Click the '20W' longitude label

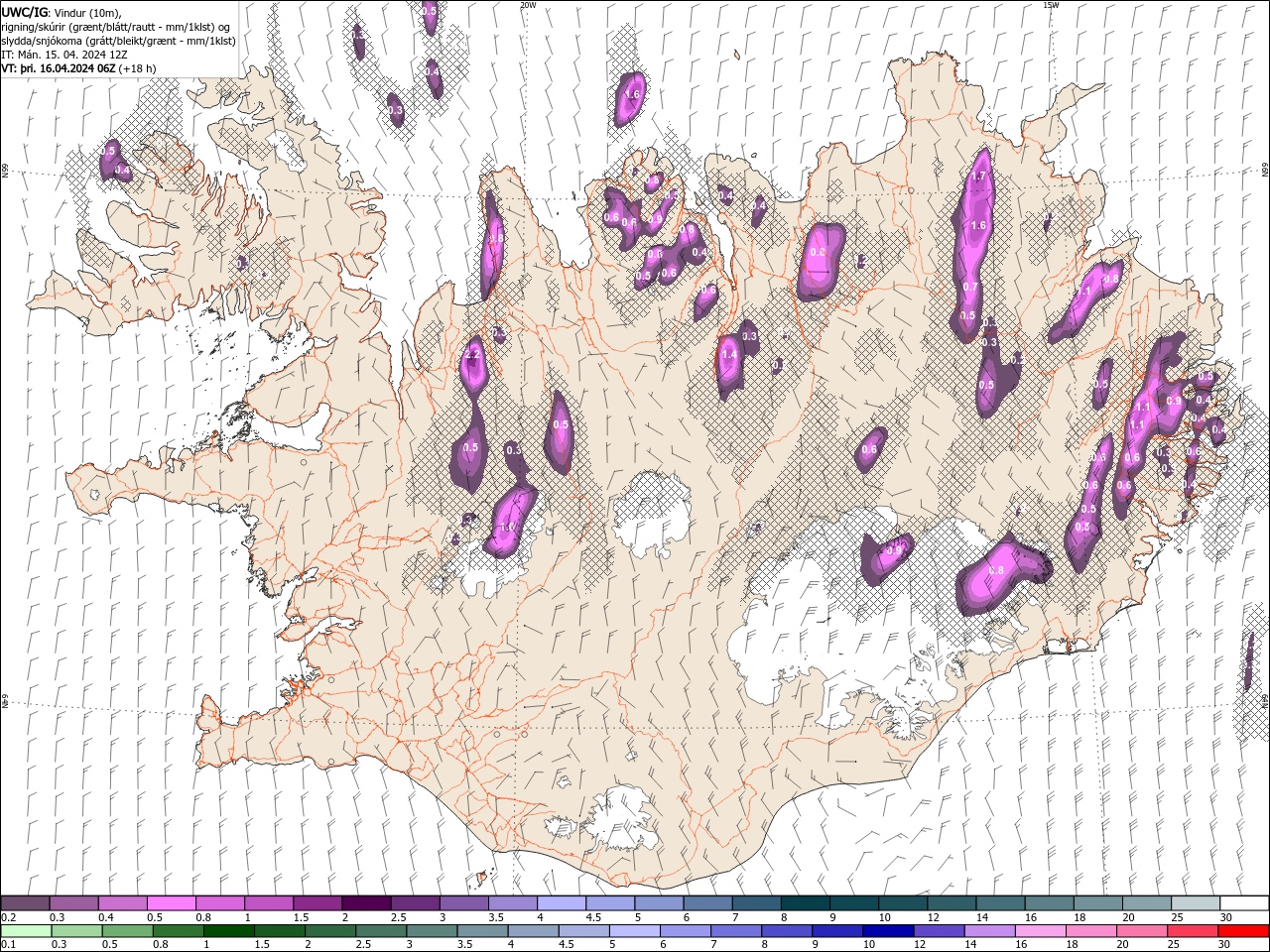(528, 5)
